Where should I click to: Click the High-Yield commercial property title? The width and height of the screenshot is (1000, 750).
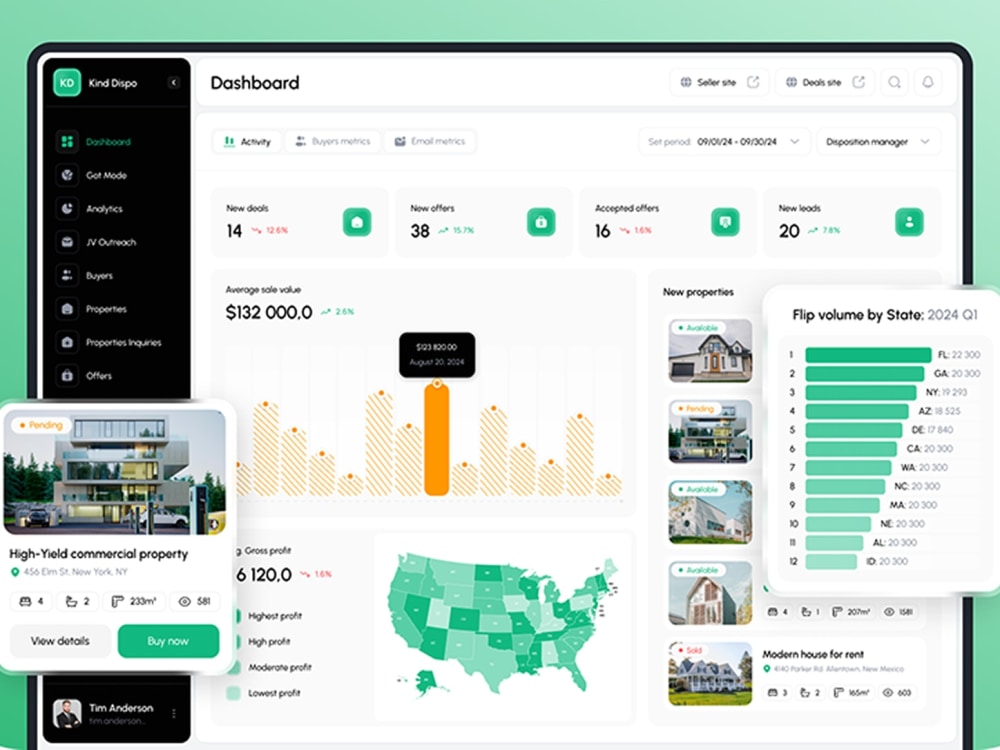point(99,554)
